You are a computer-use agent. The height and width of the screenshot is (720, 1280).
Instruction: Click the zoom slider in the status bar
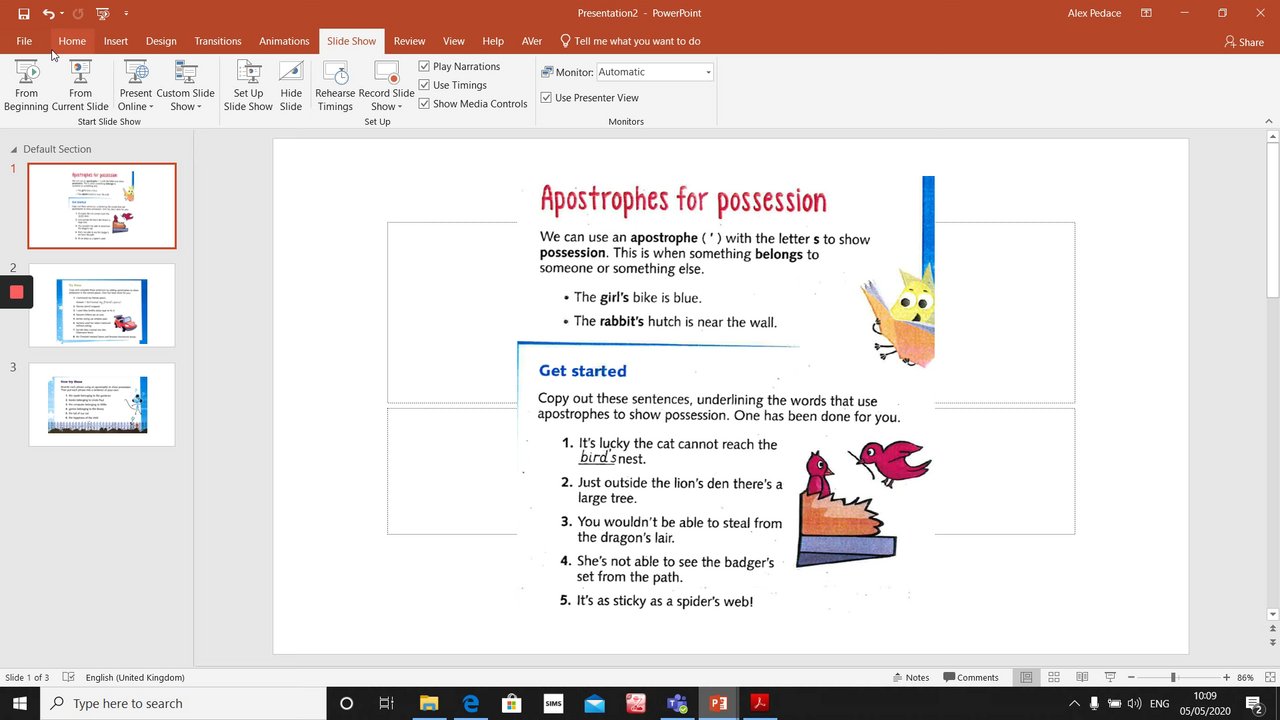pyautogui.click(x=1173, y=677)
